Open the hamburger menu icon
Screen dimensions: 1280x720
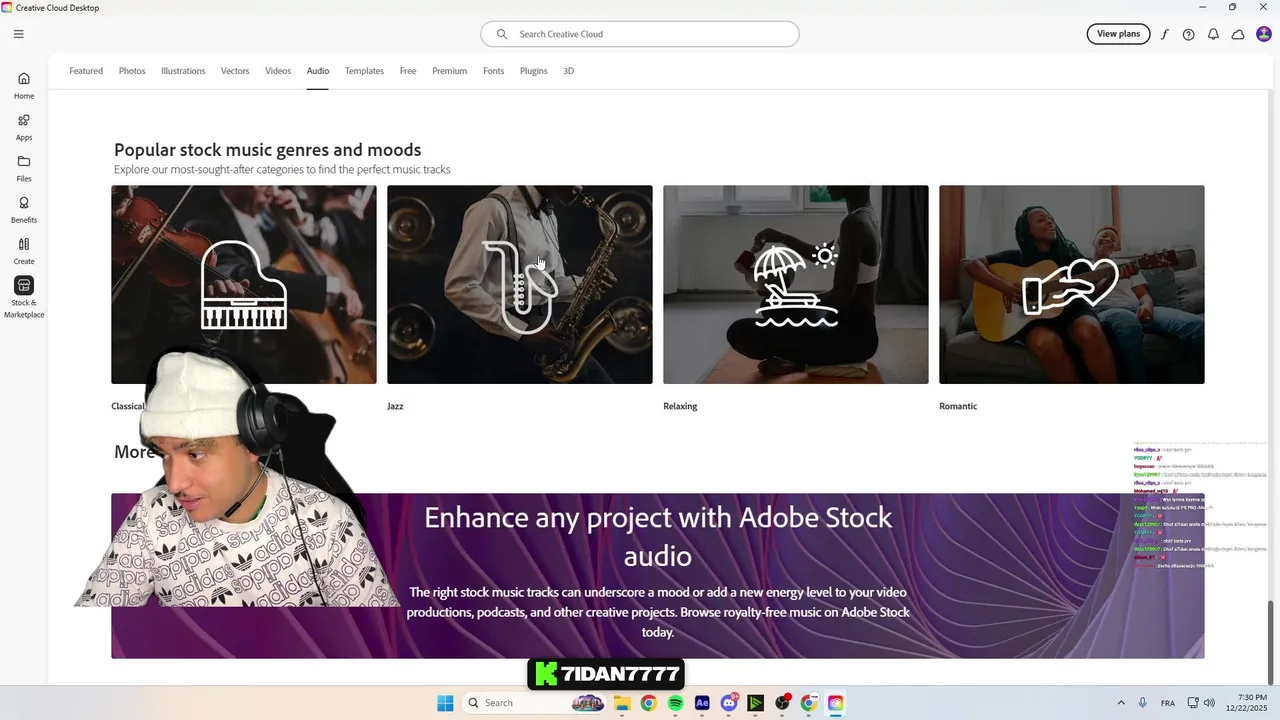tap(18, 34)
